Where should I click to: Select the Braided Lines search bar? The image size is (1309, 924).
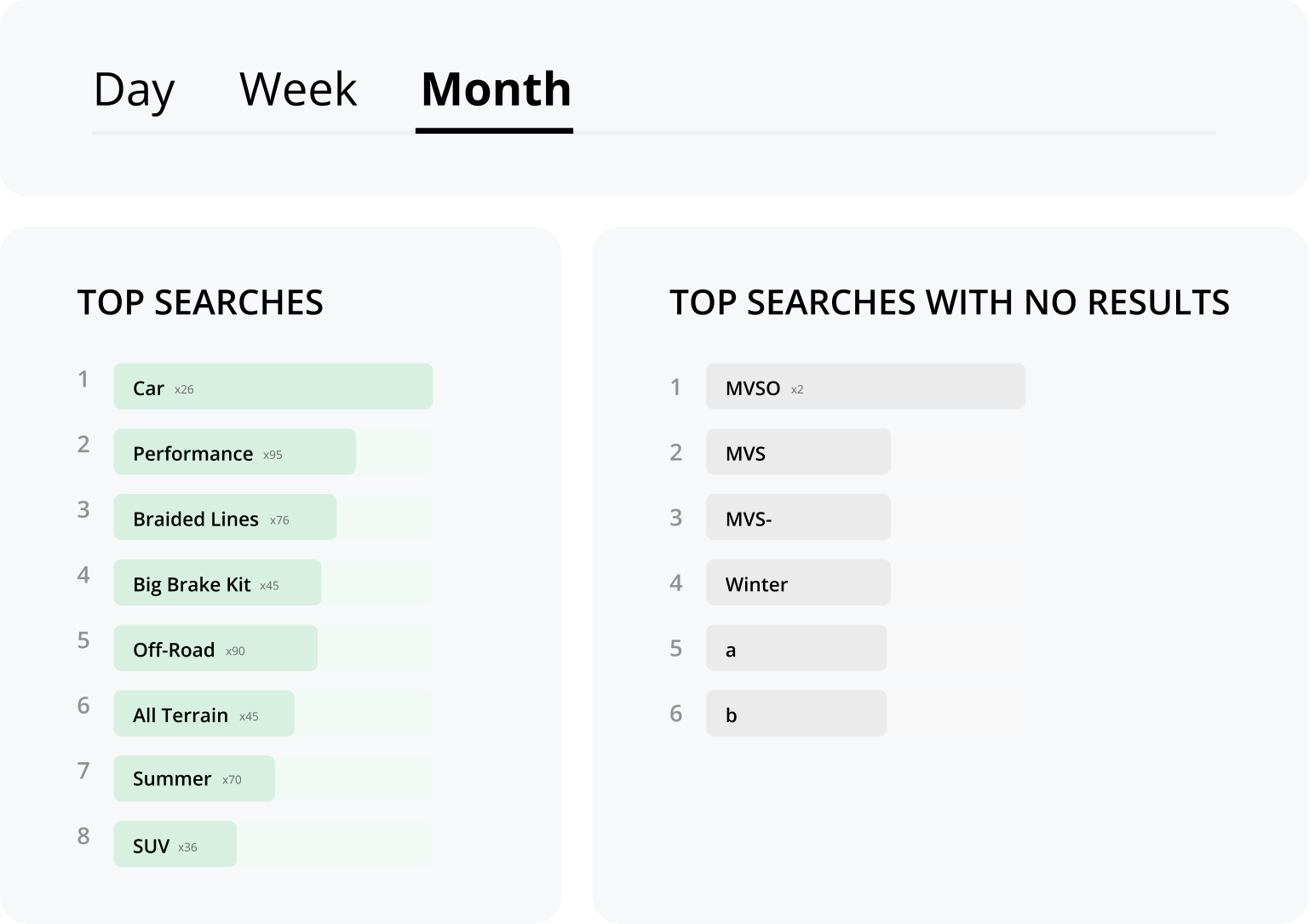click(x=196, y=519)
